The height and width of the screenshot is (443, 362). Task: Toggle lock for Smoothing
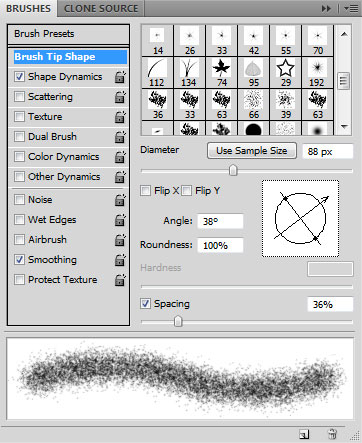[x=120, y=260]
